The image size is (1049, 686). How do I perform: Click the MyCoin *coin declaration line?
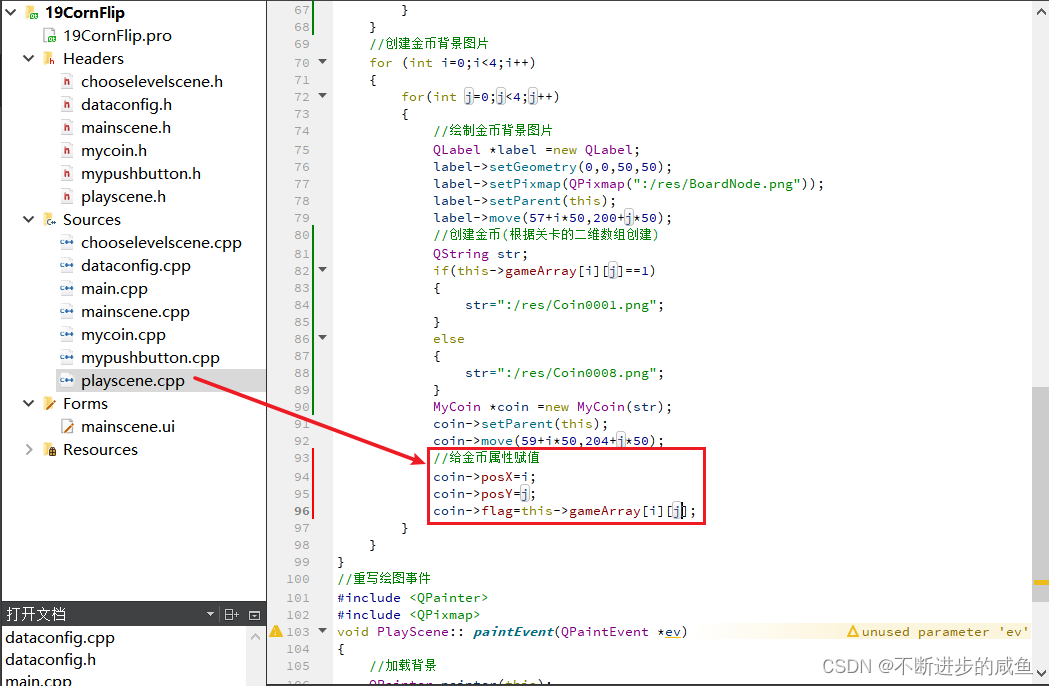552,406
